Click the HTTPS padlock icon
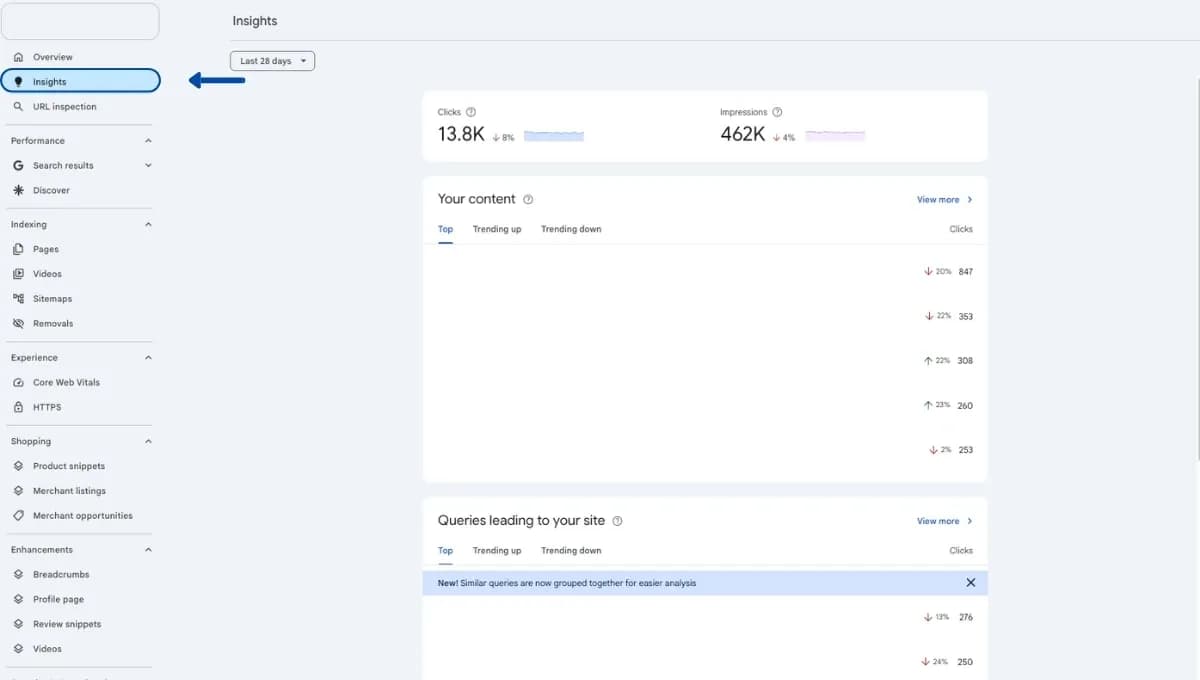This screenshot has height=680, width=1200. pyautogui.click(x=18, y=407)
